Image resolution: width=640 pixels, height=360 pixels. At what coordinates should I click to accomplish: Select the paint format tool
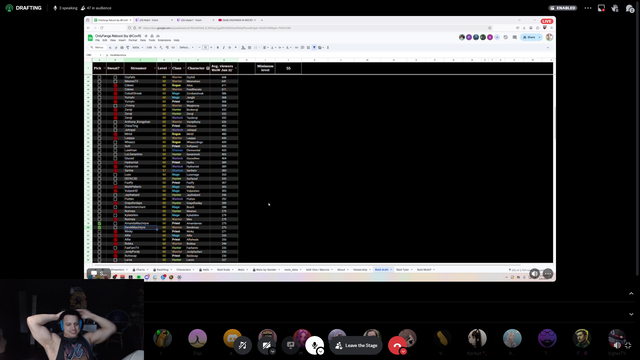tap(128, 47)
